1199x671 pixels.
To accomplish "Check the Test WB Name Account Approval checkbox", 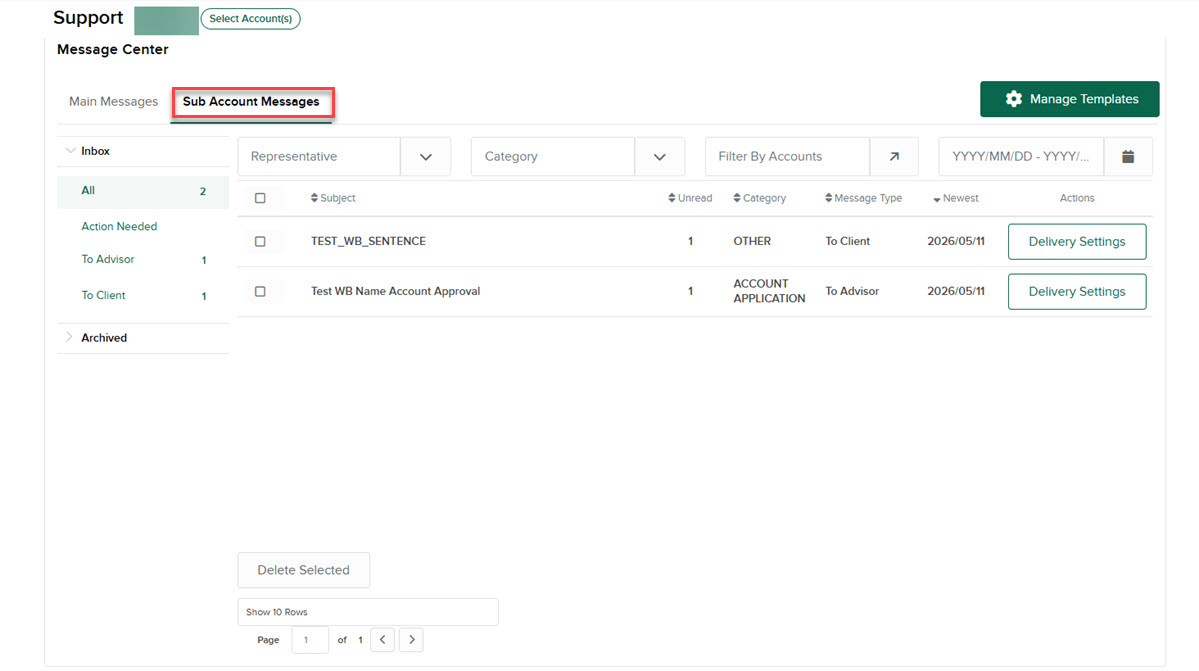I will tap(260, 291).
